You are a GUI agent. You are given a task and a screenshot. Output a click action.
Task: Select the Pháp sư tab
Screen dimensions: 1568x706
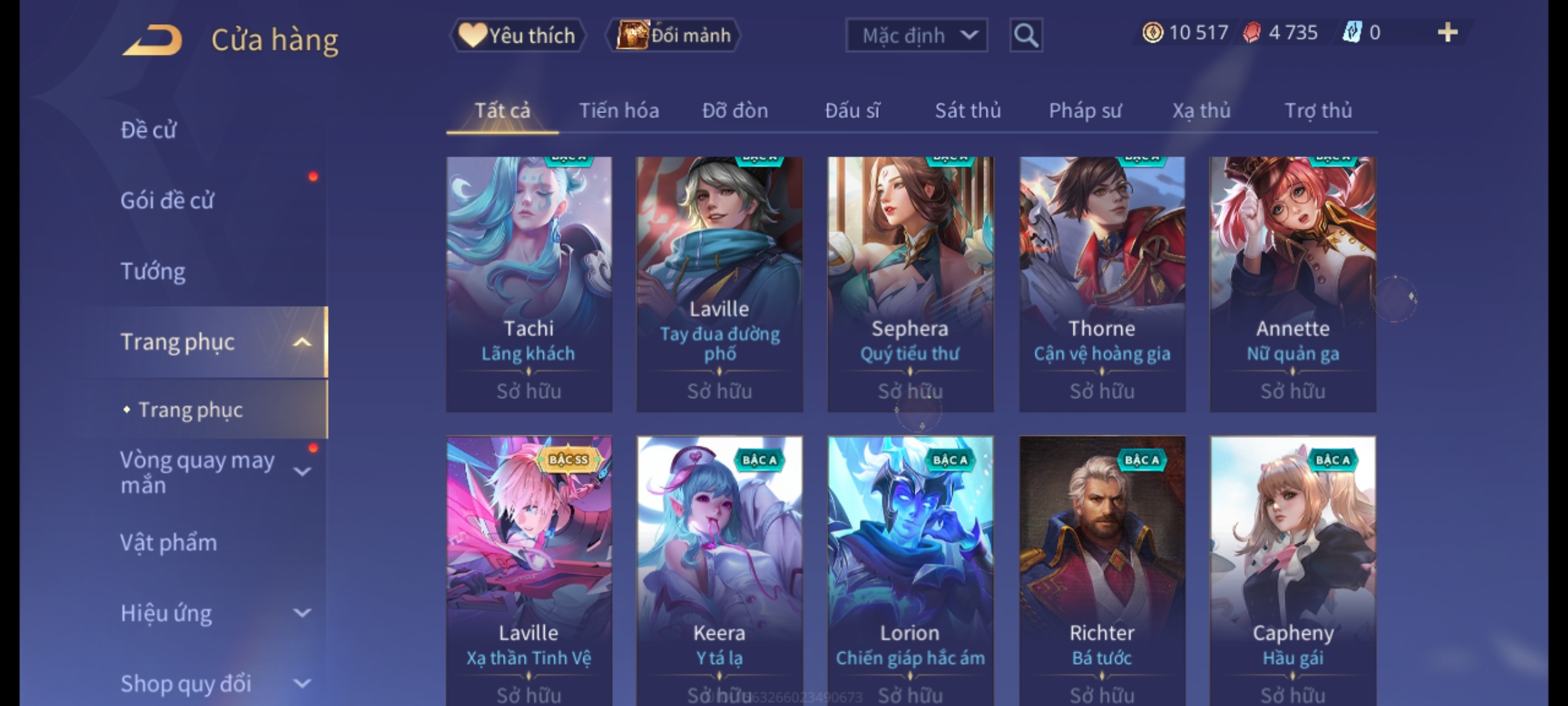coord(1085,110)
